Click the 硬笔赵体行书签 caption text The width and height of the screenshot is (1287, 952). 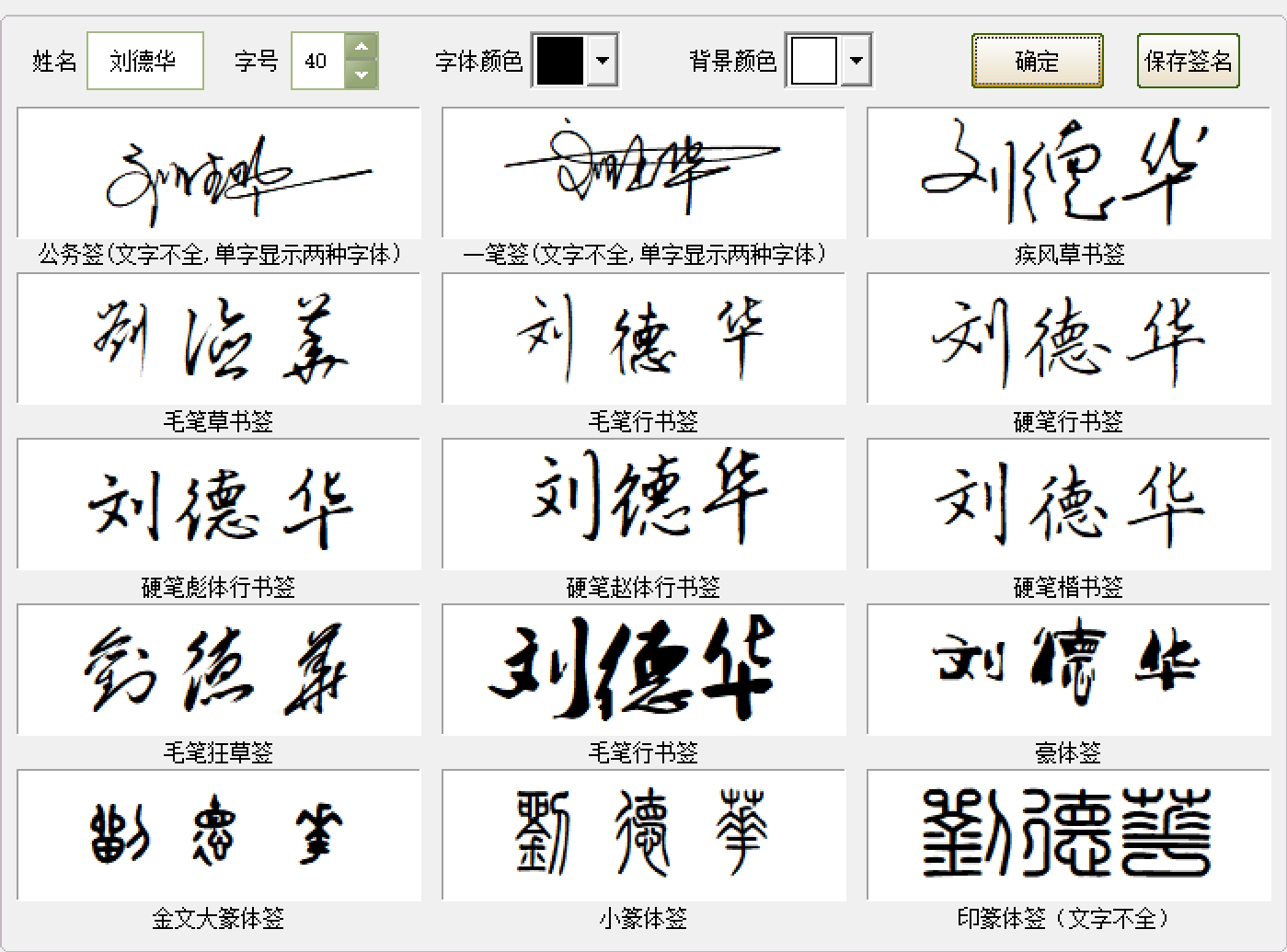[x=644, y=587]
